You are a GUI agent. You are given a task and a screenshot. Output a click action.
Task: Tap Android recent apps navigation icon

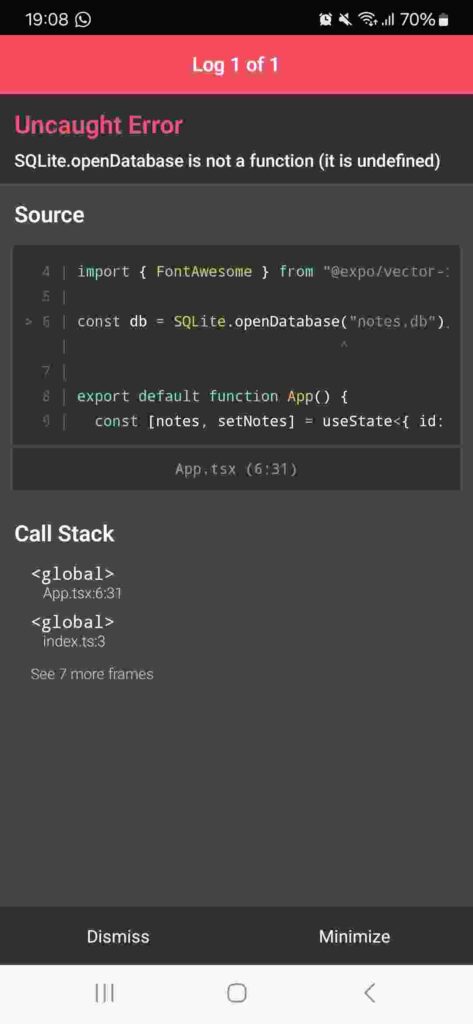(104, 993)
